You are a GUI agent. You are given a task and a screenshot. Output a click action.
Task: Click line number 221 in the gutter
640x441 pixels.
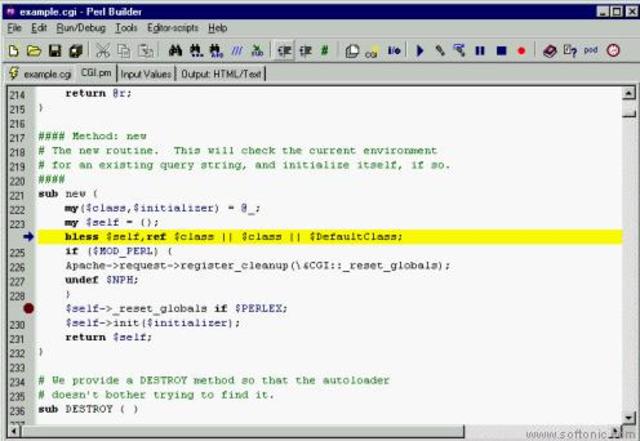pyautogui.click(x=17, y=196)
